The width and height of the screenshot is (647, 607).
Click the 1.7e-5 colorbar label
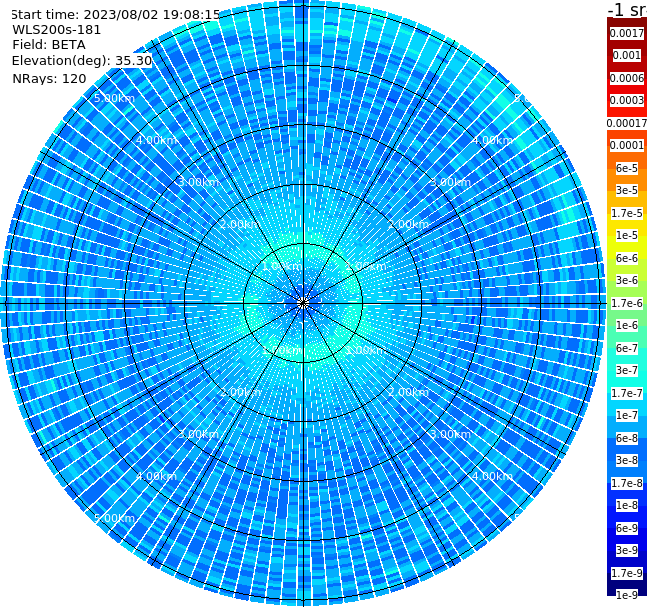pos(627,213)
